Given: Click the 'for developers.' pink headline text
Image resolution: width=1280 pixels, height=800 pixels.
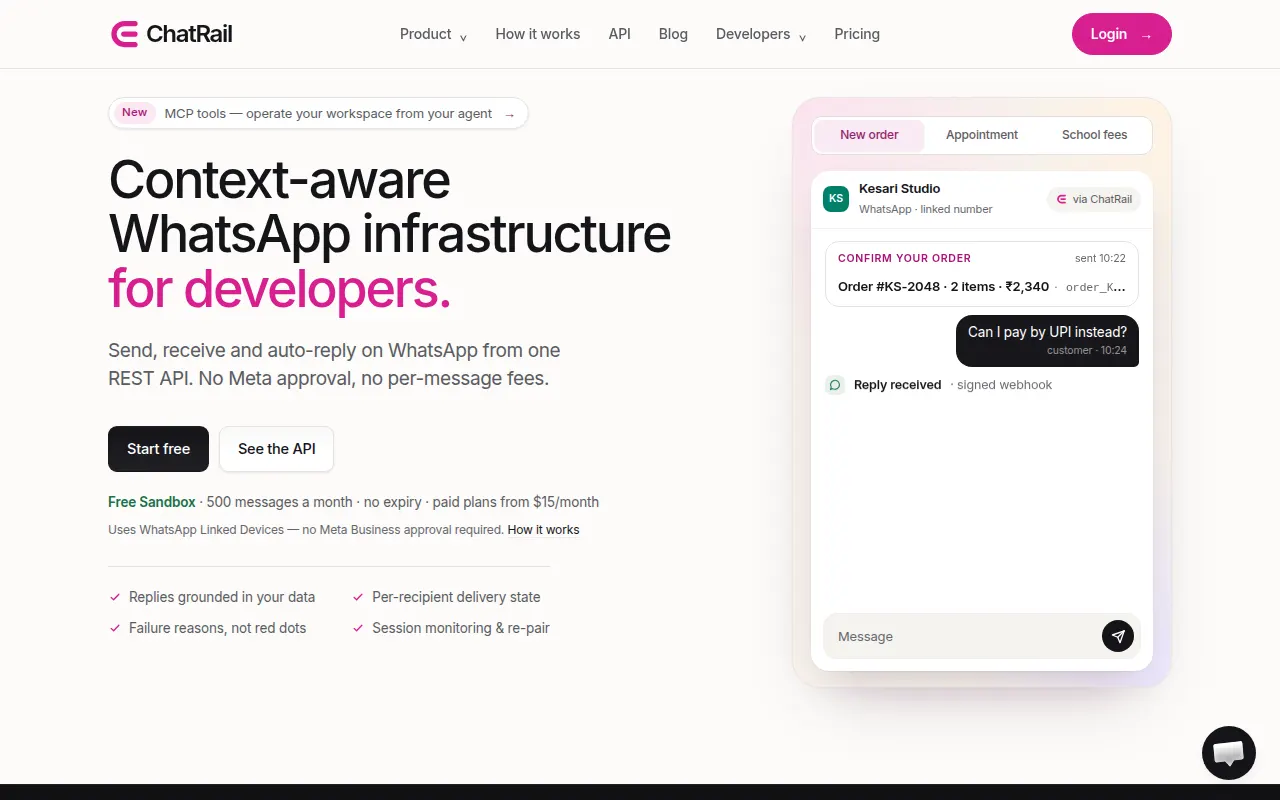Looking at the screenshot, I should [280, 288].
